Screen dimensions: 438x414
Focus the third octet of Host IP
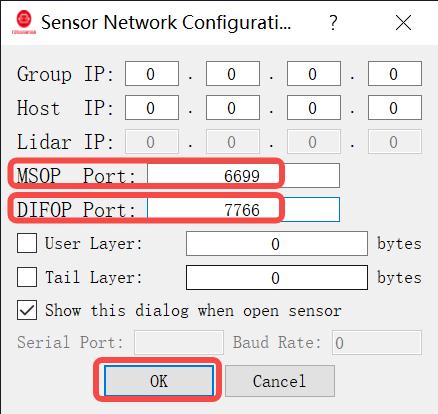[314, 108]
